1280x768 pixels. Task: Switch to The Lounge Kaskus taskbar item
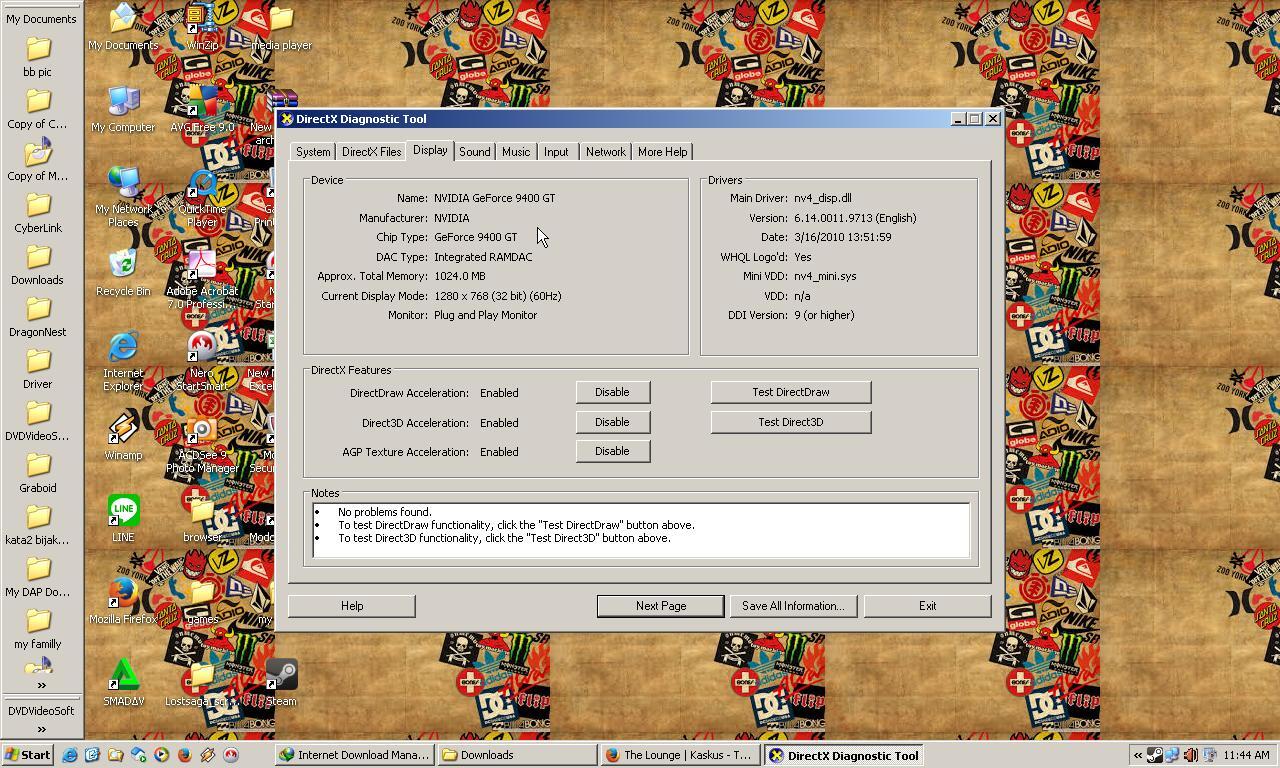pyautogui.click(x=679, y=755)
